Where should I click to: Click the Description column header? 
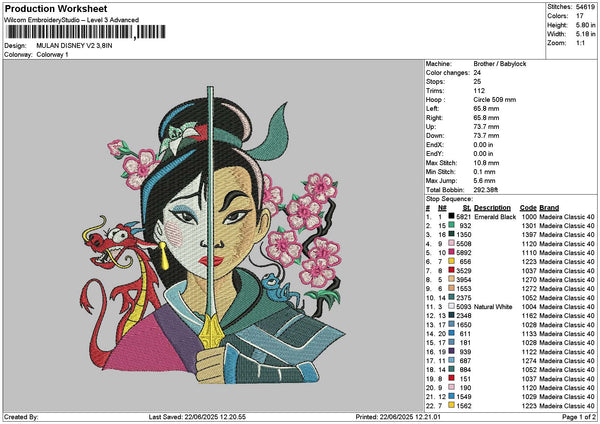tap(492, 208)
